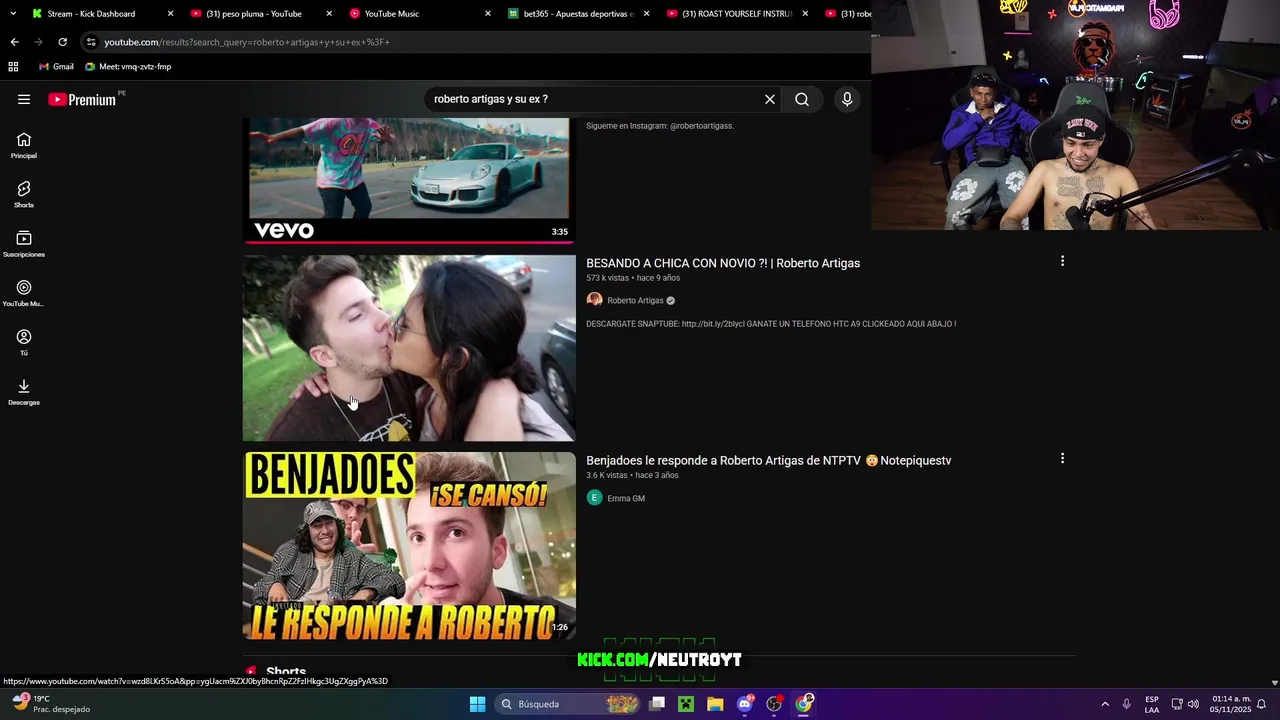Open Gmail bookmark

click(56, 66)
